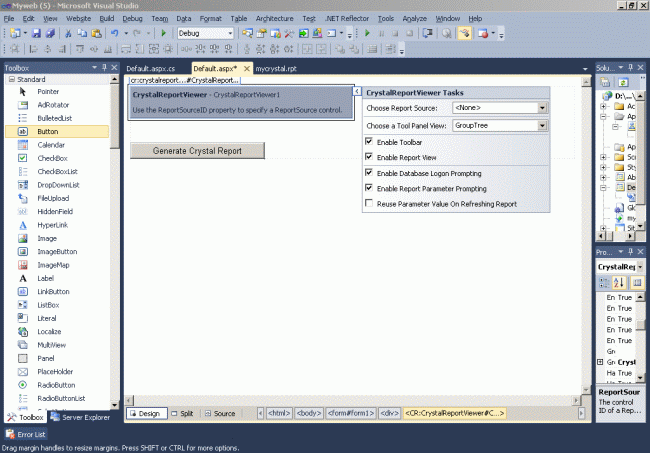Close the Default.aspx tab
The image size is (650, 453).
point(247,68)
